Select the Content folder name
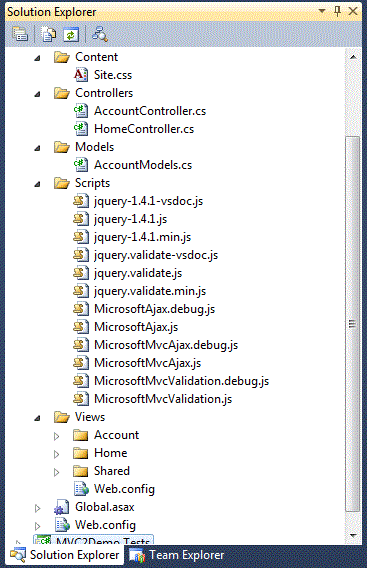367x568 pixels. [x=96, y=57]
